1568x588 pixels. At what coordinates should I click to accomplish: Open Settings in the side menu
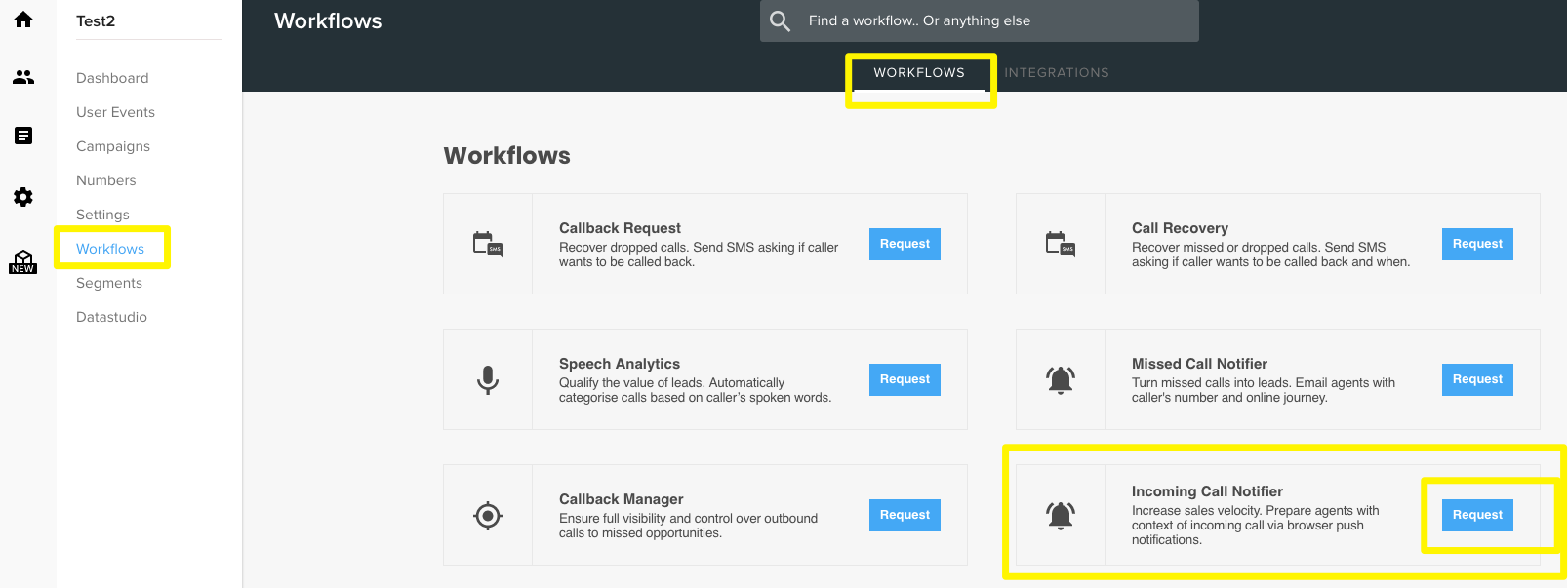tap(102, 215)
